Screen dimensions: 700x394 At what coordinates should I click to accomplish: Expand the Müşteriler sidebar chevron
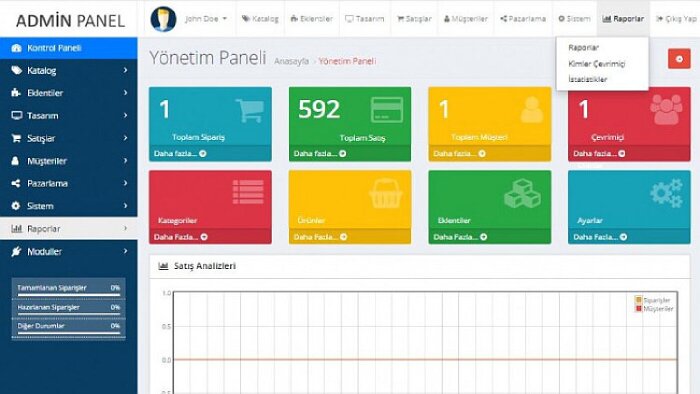125,160
